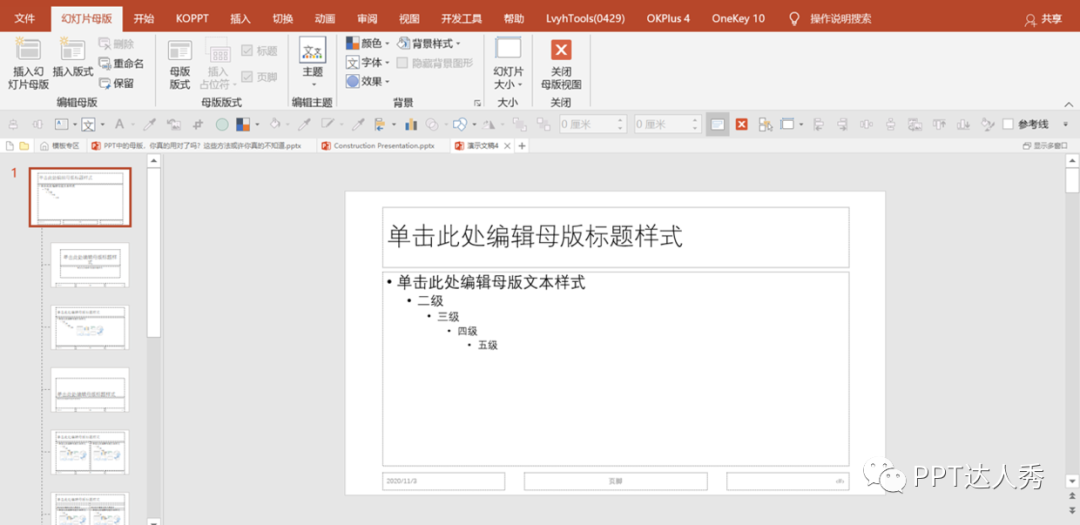The width and height of the screenshot is (1080, 525).
Task: Click the green circle shape icon in quick toolbar
Action: 222,125
